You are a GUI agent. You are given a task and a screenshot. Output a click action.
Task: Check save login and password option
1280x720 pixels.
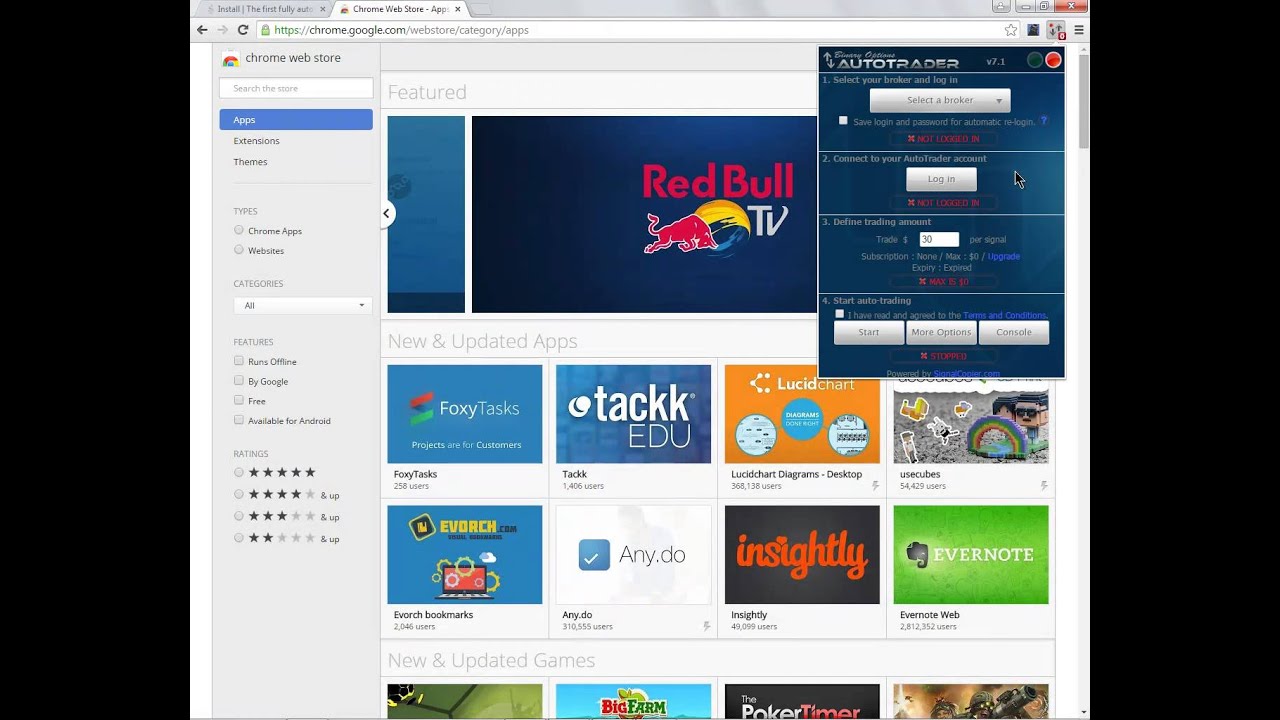(x=843, y=120)
